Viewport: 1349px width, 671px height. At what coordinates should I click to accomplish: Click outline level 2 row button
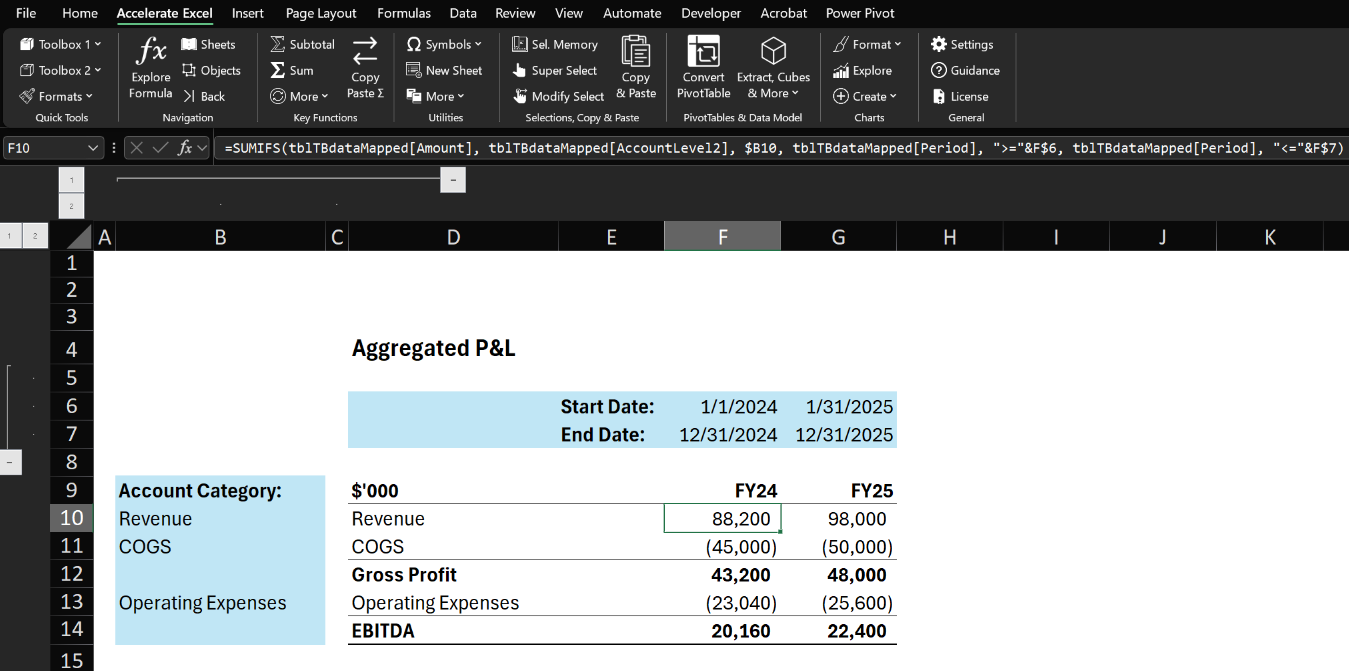tap(35, 235)
